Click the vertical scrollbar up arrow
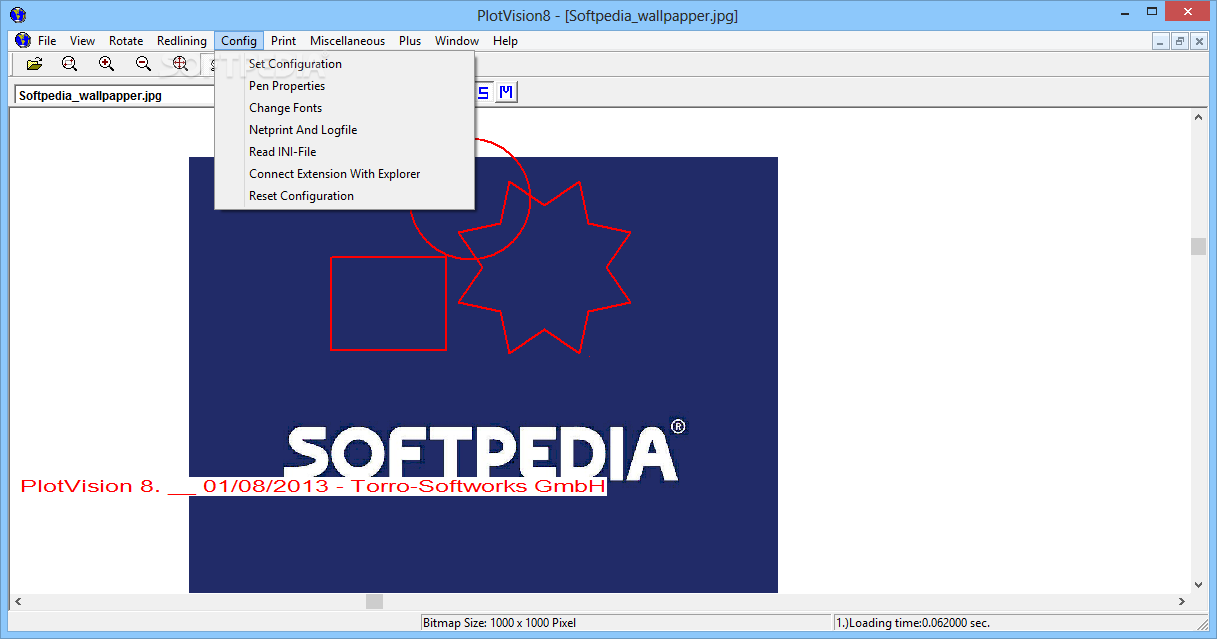 [x=1198, y=117]
